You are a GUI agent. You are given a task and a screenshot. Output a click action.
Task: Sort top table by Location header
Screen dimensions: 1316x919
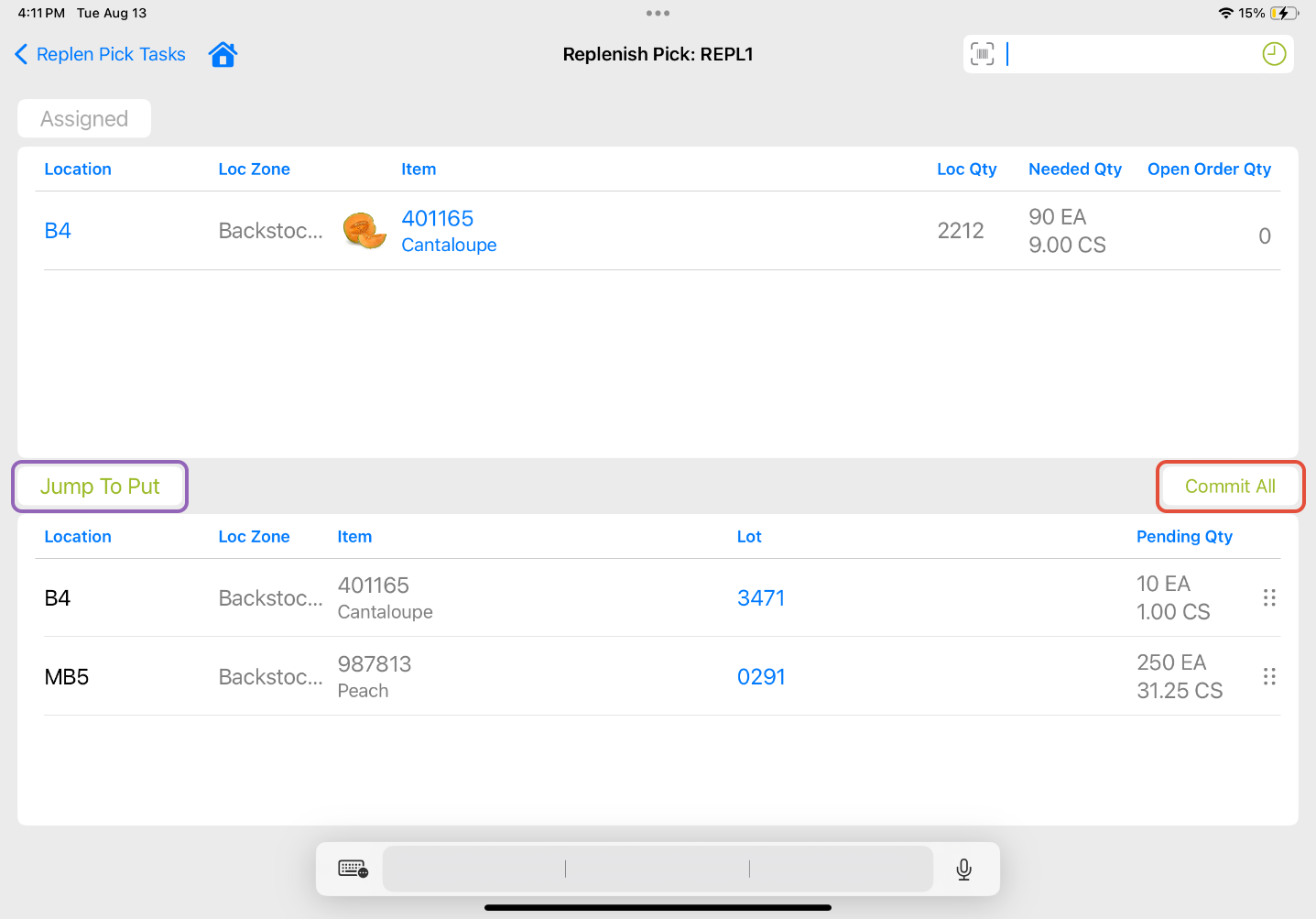[78, 170]
